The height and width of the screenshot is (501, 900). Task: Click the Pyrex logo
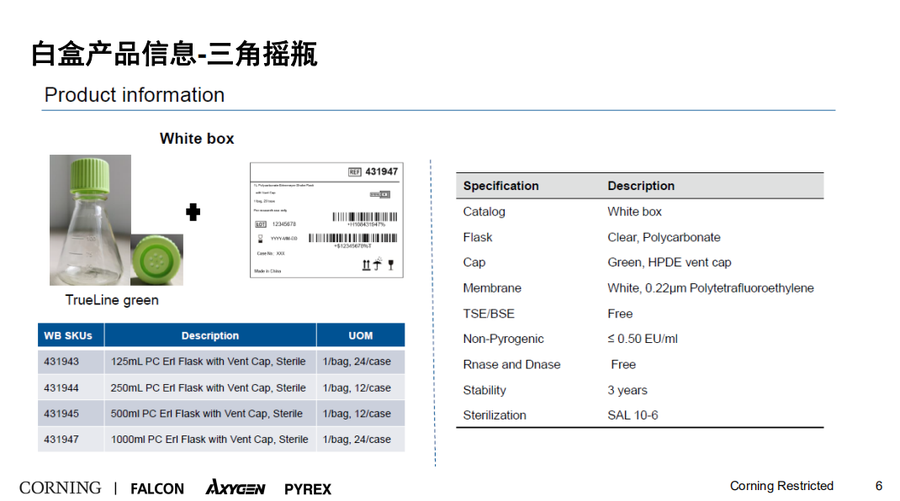308,489
